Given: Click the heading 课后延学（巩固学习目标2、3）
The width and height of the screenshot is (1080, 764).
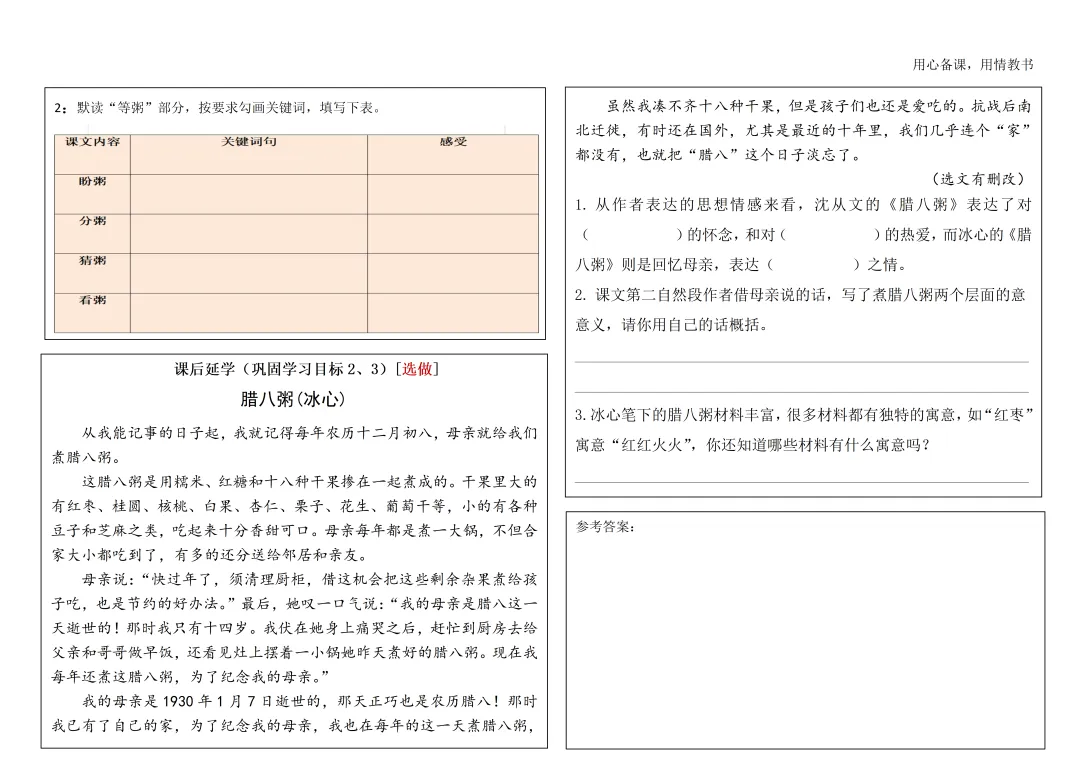Looking at the screenshot, I should point(283,369).
